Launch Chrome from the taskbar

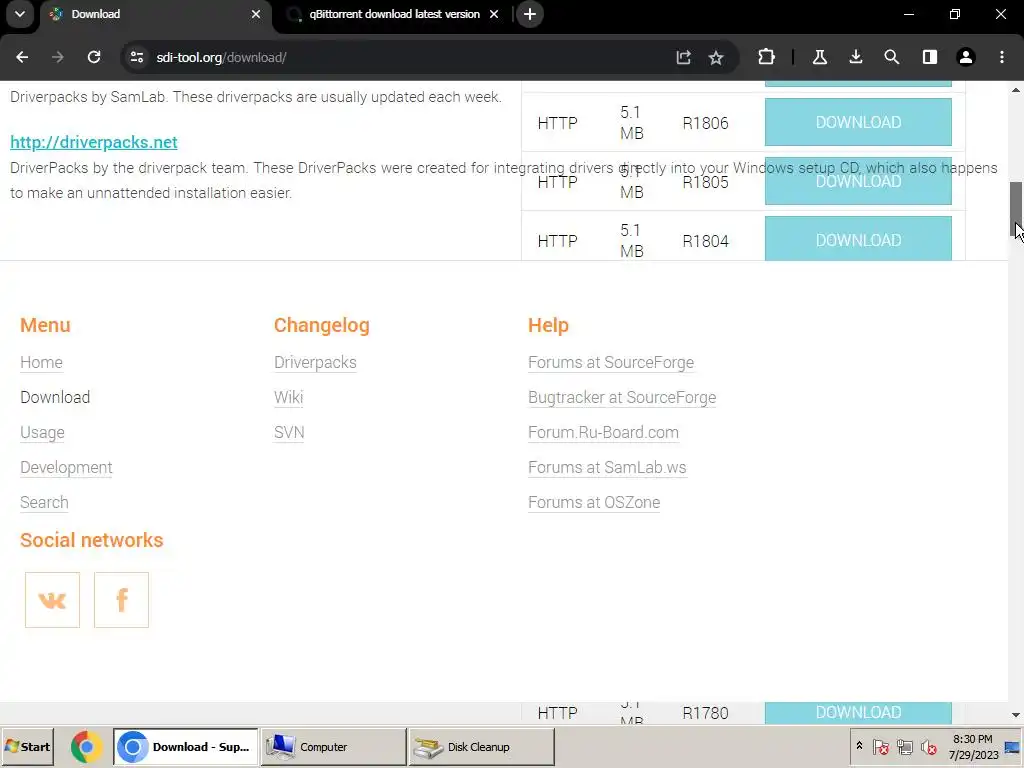(x=86, y=747)
